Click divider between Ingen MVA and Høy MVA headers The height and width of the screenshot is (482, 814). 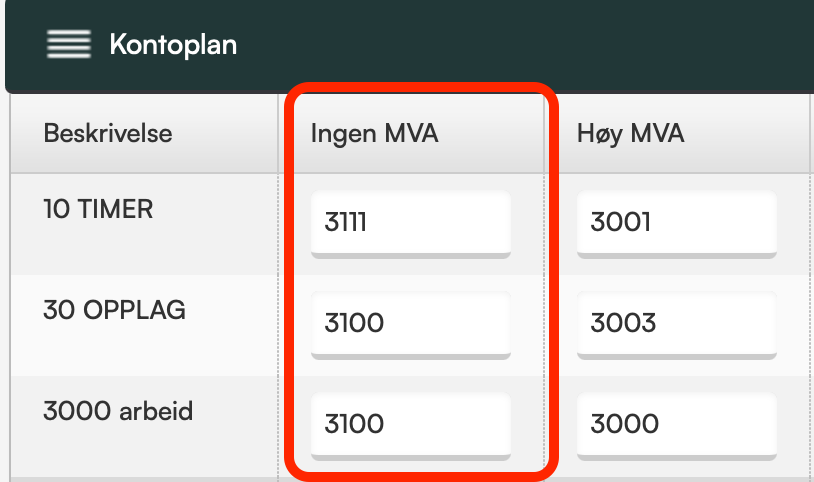544,133
